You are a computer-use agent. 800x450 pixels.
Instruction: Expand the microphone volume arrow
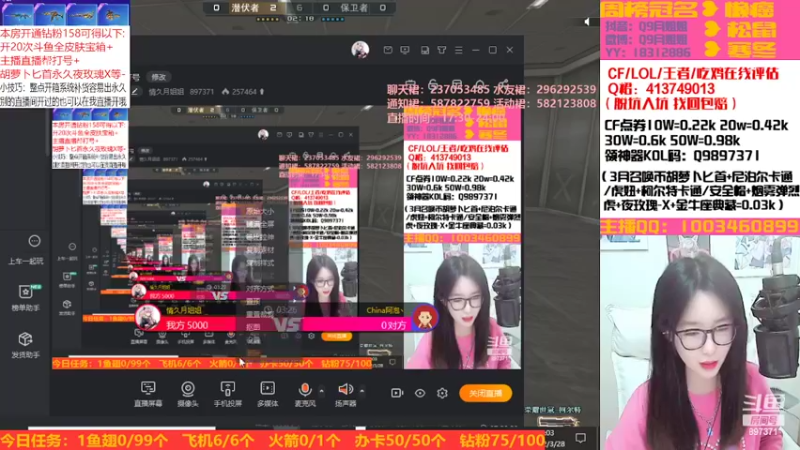pyautogui.click(x=321, y=391)
